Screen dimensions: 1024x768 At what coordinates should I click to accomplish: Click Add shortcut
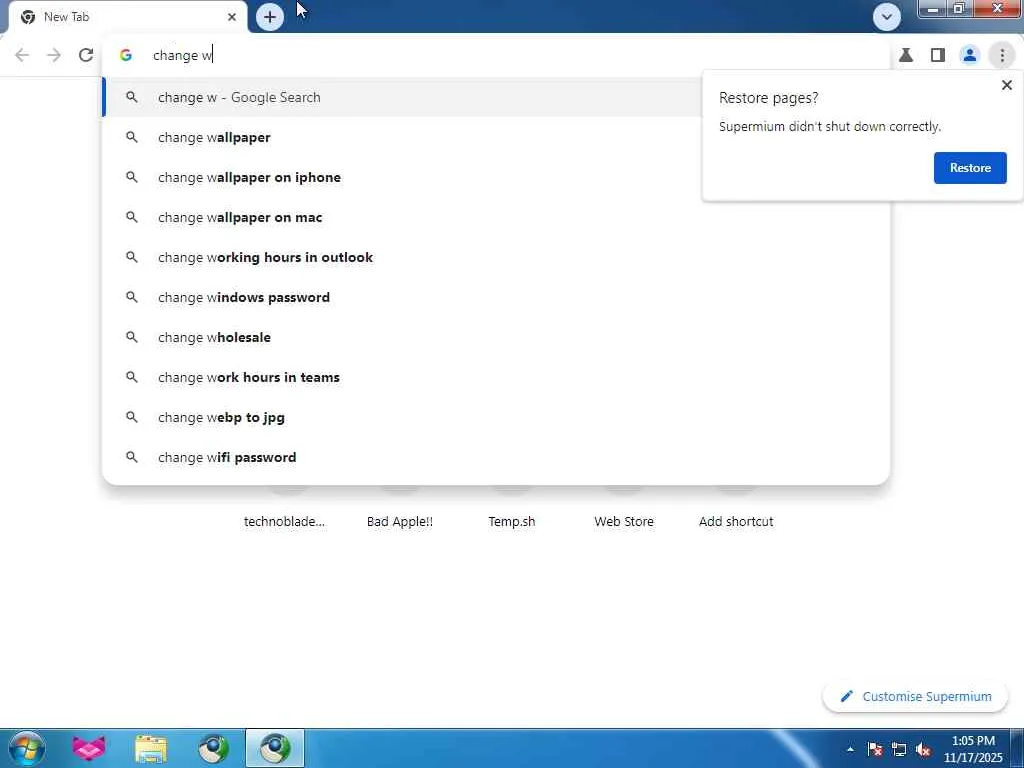coord(736,521)
